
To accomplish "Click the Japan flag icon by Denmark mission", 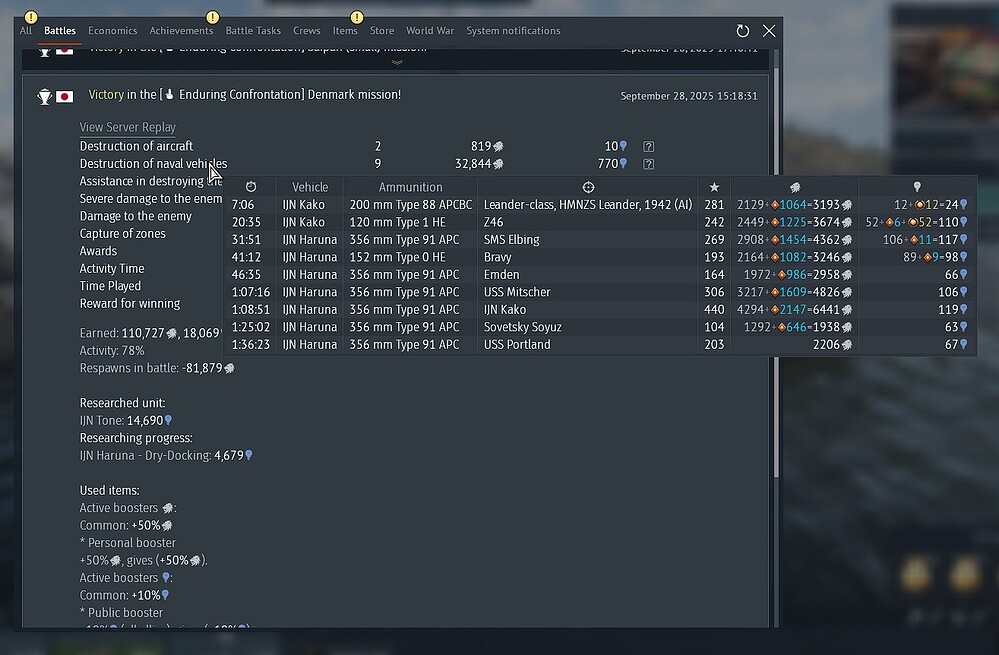I will point(64,97).
